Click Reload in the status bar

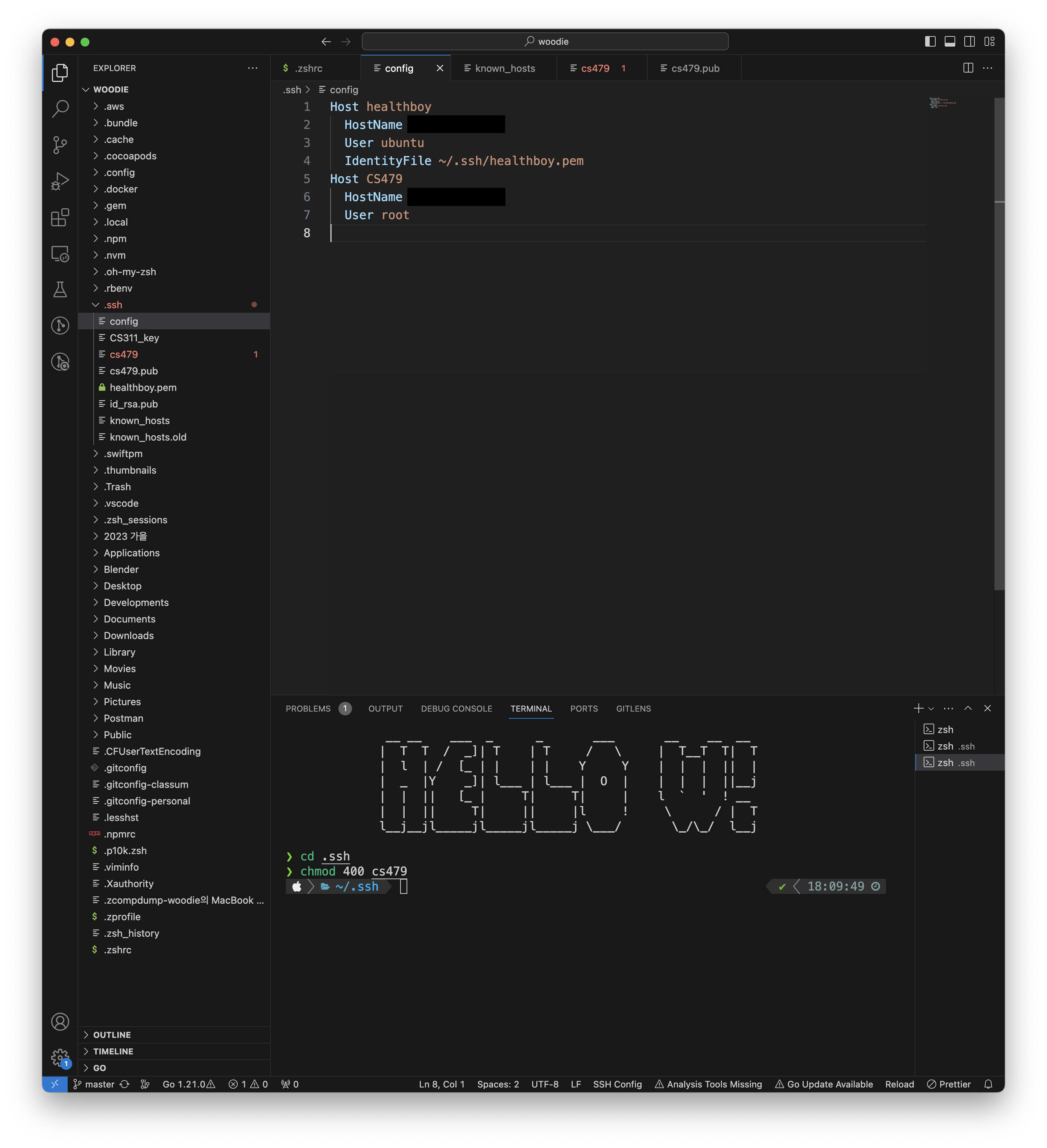(899, 1084)
